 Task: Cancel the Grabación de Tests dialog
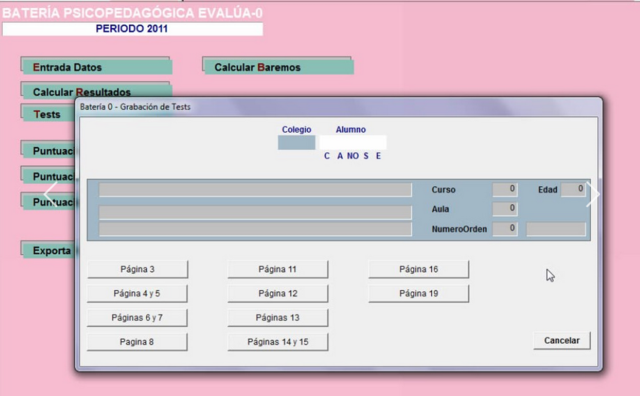[562, 340]
